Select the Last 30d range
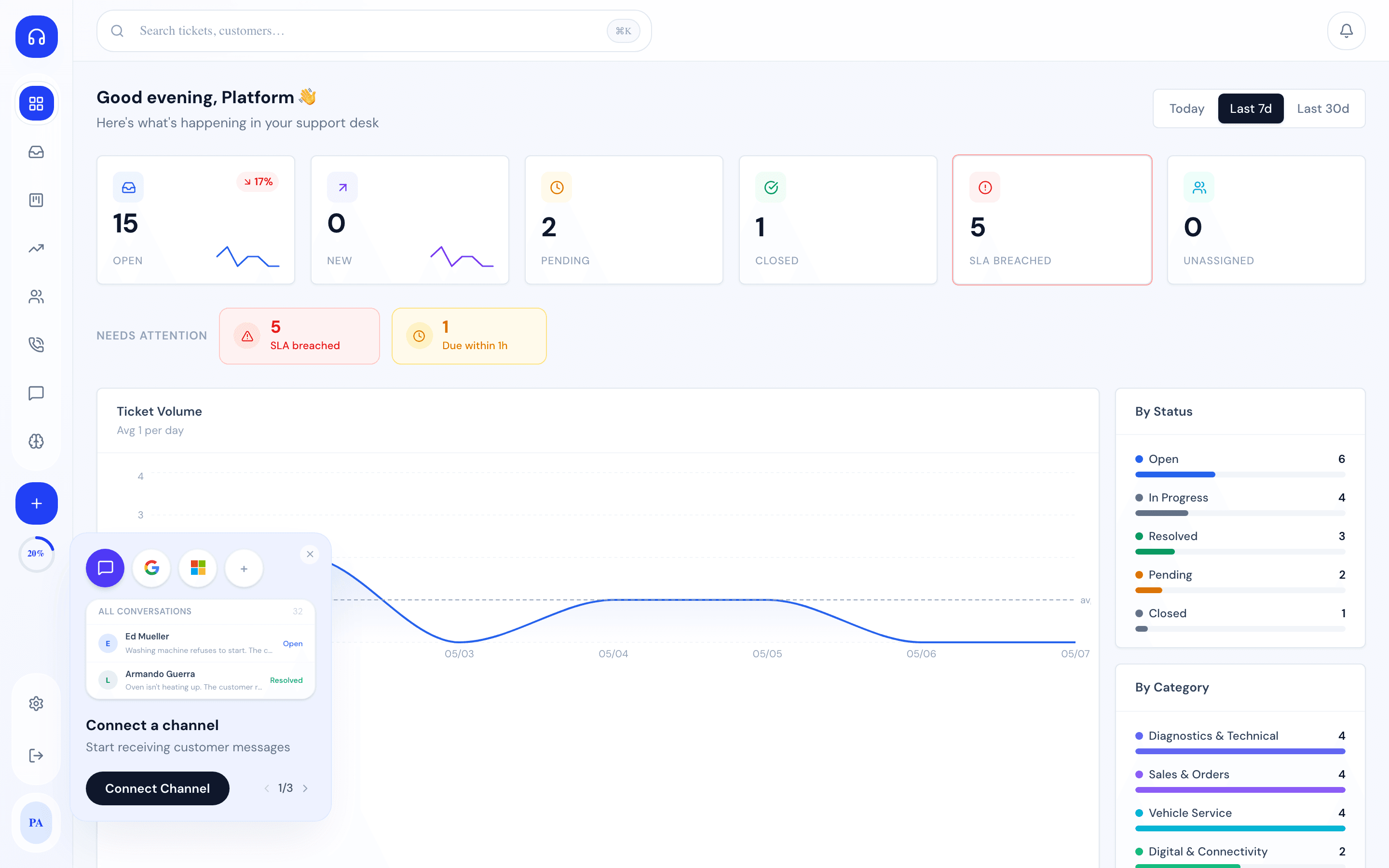1389x868 pixels. (1323, 108)
